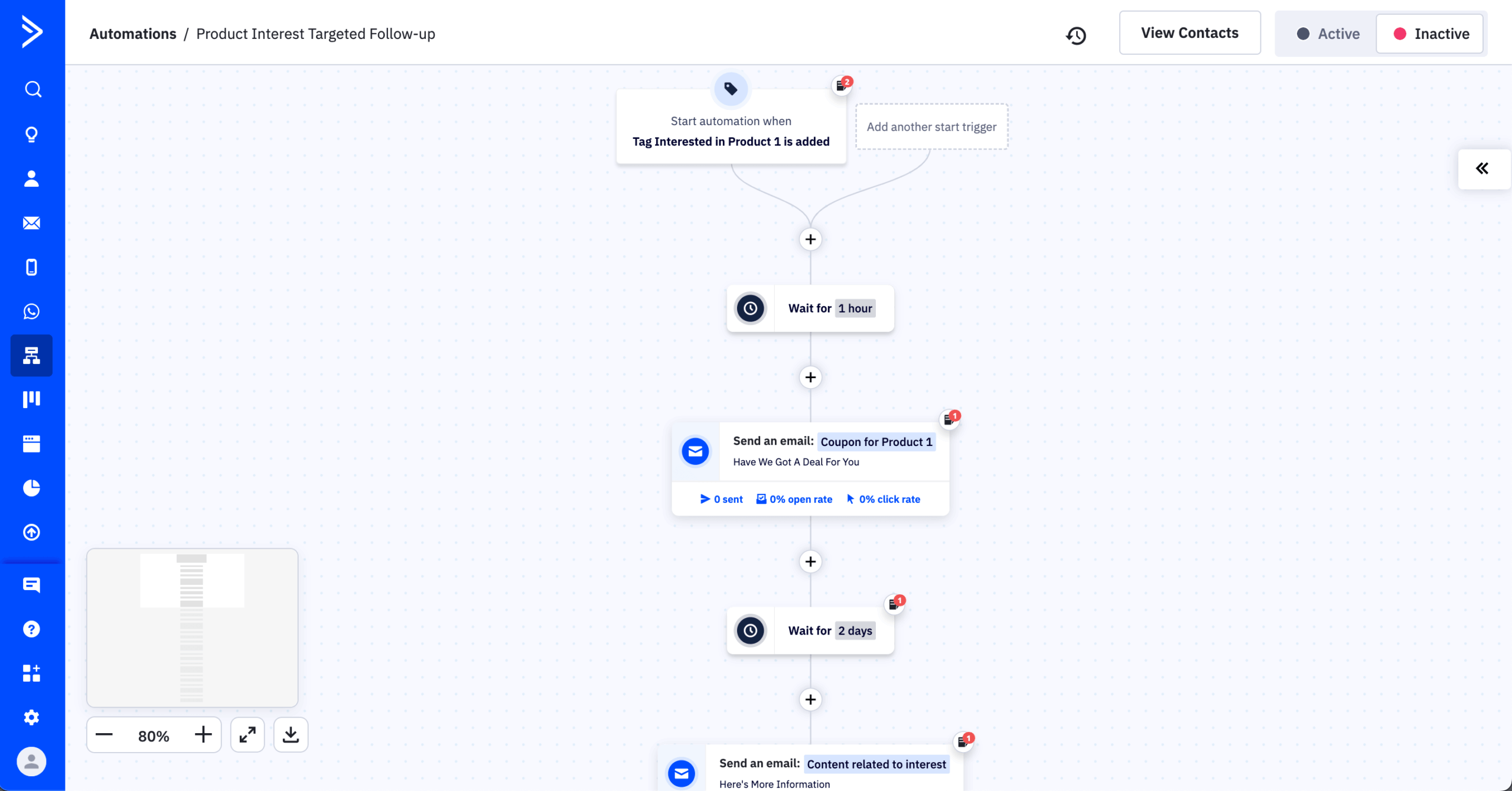Click the minimap overview thumbnail
Image resolution: width=1512 pixels, height=791 pixels.
coord(193,627)
